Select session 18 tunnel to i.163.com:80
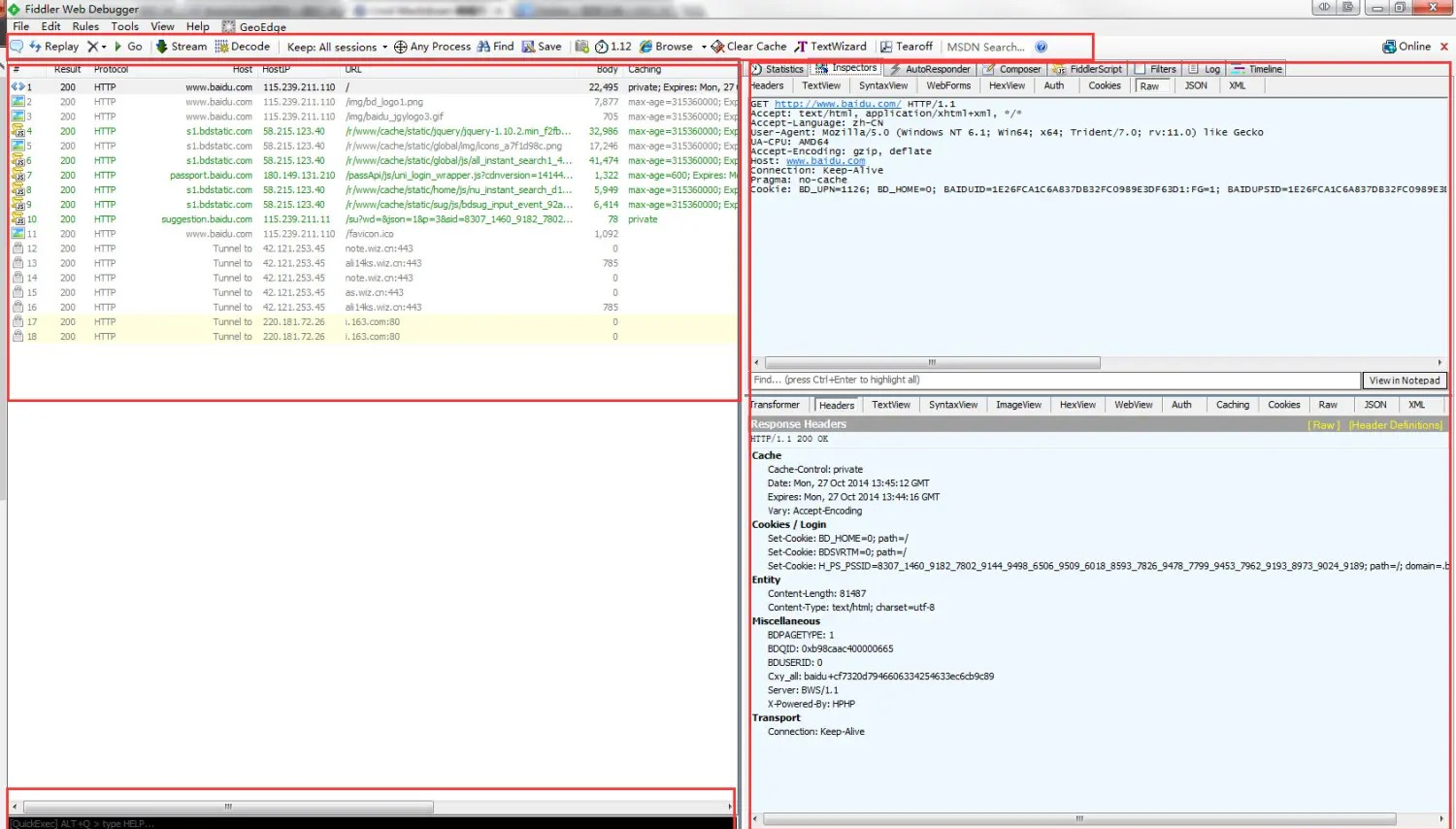The width and height of the screenshot is (1456, 829). click(x=374, y=337)
